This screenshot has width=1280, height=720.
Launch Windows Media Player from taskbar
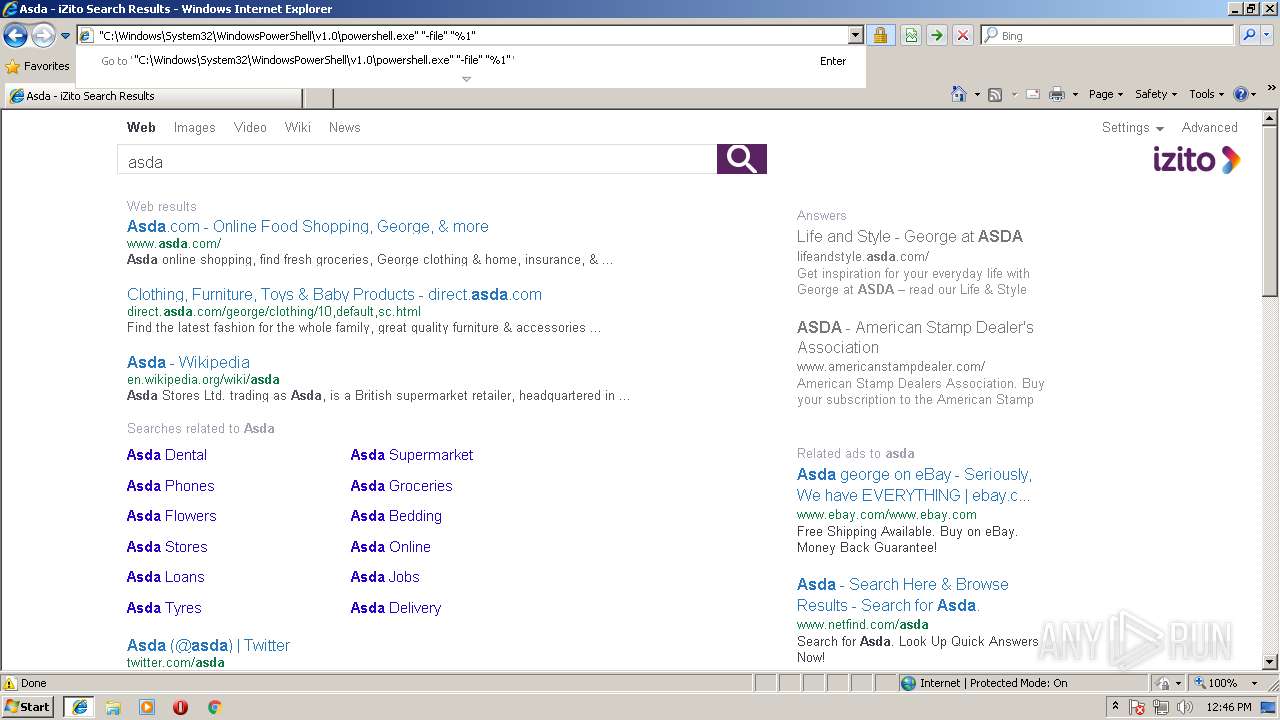point(147,707)
